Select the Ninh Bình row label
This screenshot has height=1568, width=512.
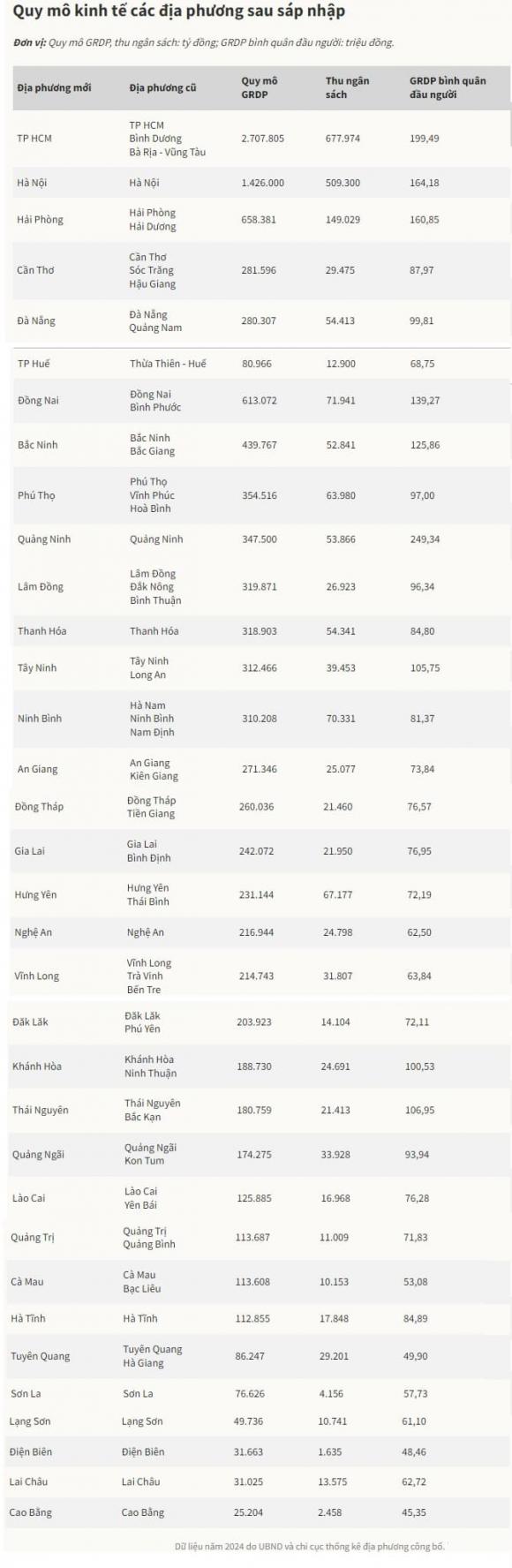pyautogui.click(x=40, y=719)
